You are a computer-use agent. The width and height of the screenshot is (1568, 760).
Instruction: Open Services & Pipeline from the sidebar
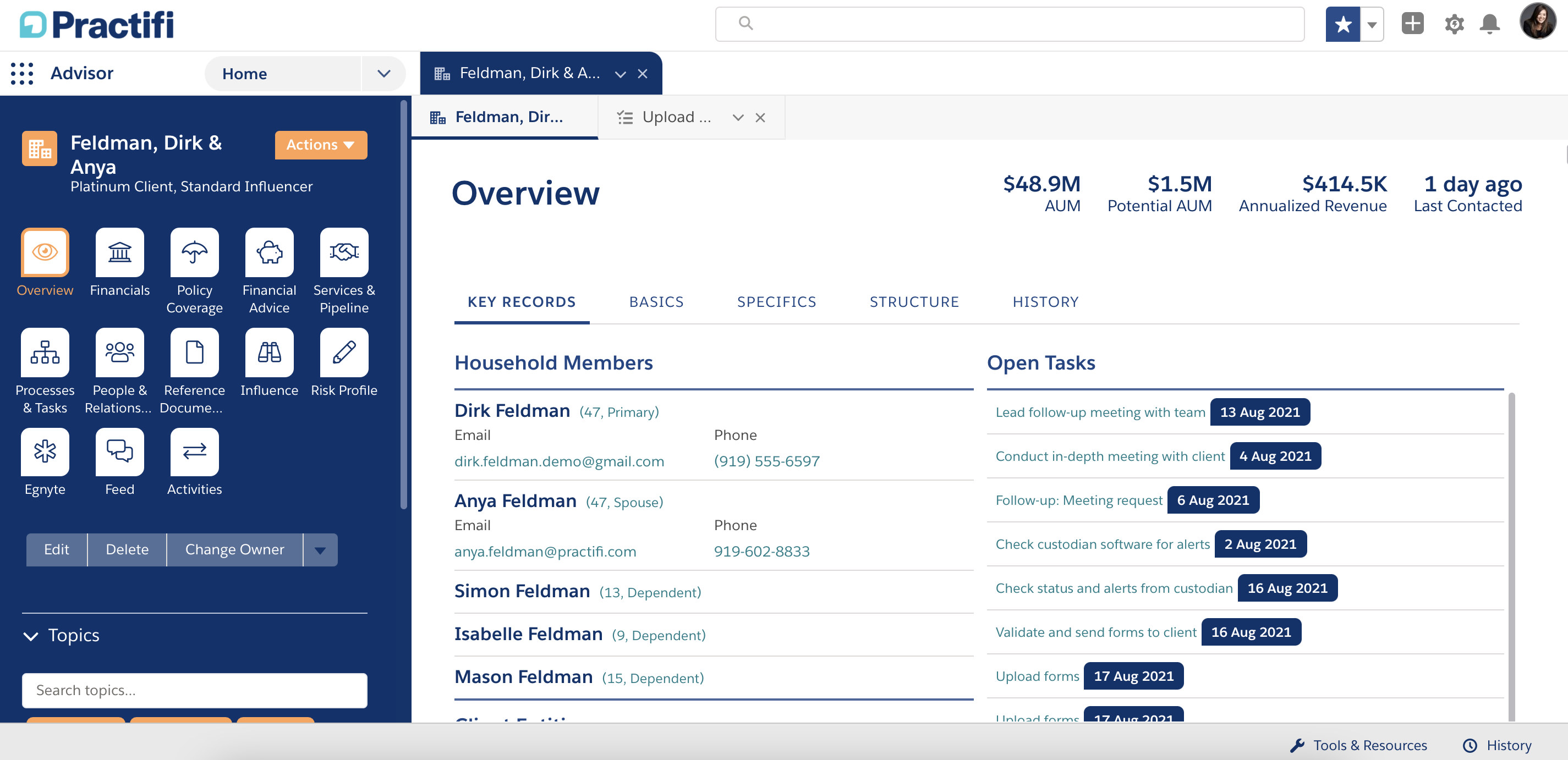pos(343,251)
